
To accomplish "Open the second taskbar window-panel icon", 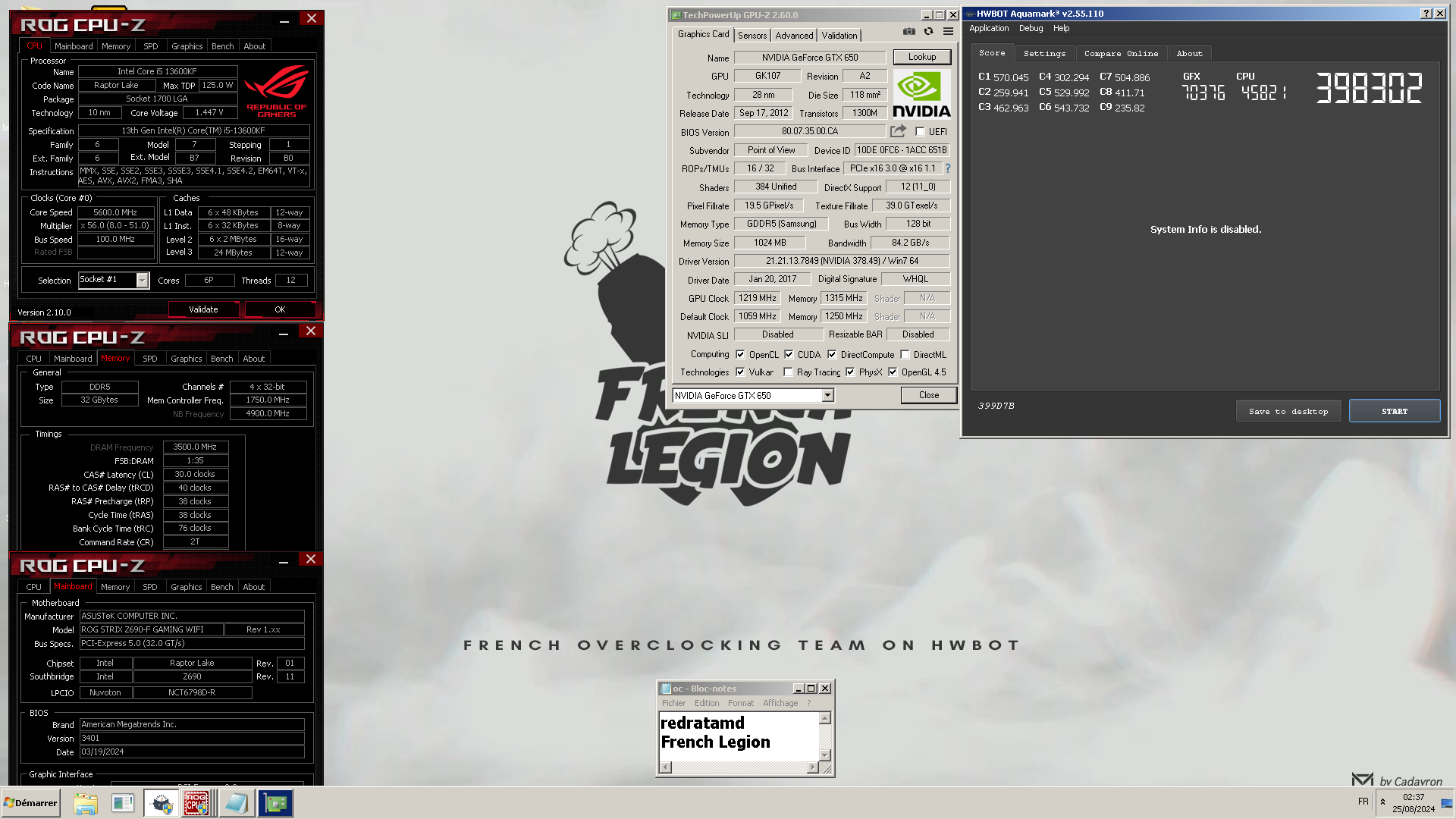I will point(122,803).
